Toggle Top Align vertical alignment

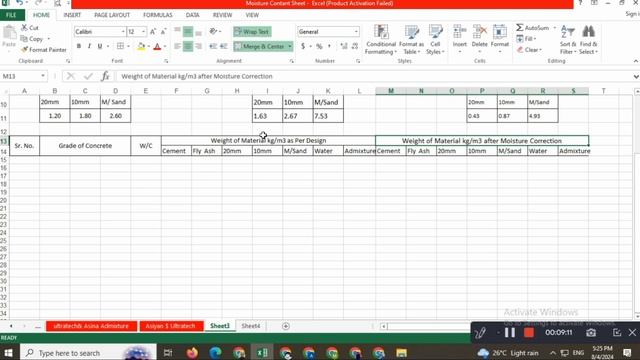[177, 31]
